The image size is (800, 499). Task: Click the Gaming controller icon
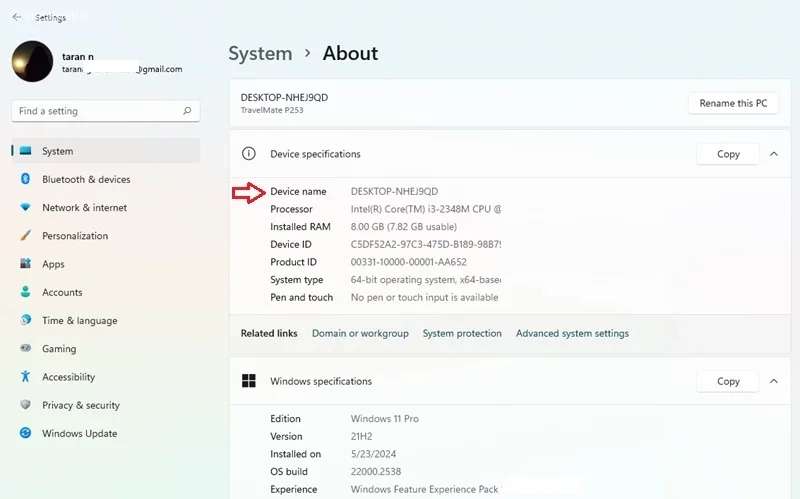click(x=26, y=348)
